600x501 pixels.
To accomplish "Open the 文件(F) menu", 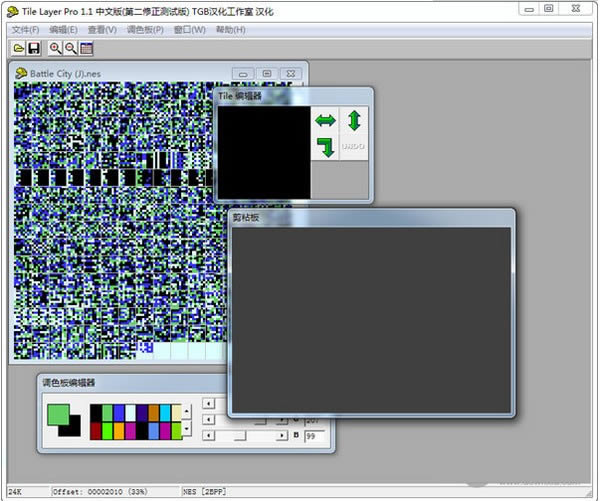I will click(25, 30).
